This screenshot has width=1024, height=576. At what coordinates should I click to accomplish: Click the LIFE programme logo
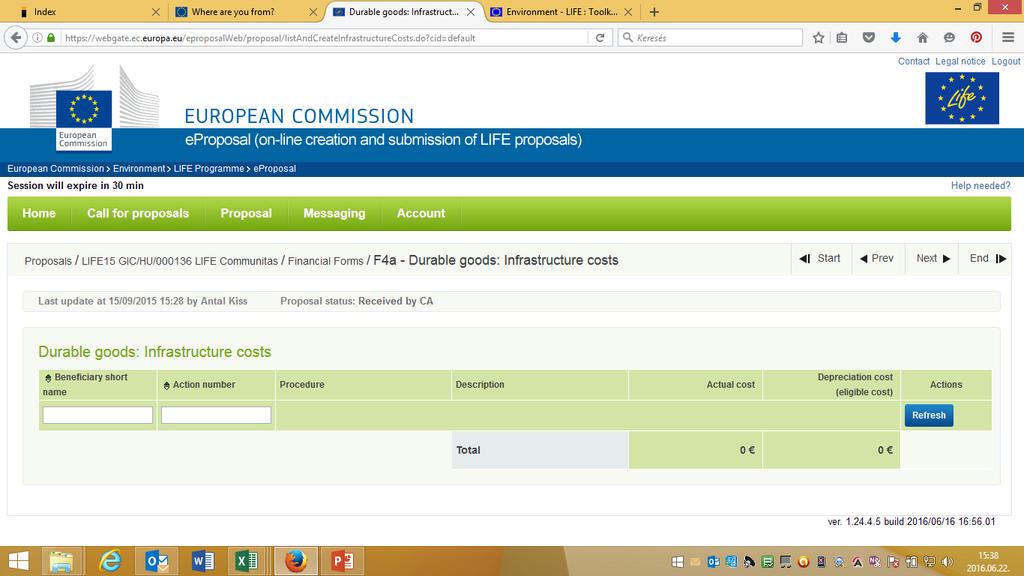(962, 98)
